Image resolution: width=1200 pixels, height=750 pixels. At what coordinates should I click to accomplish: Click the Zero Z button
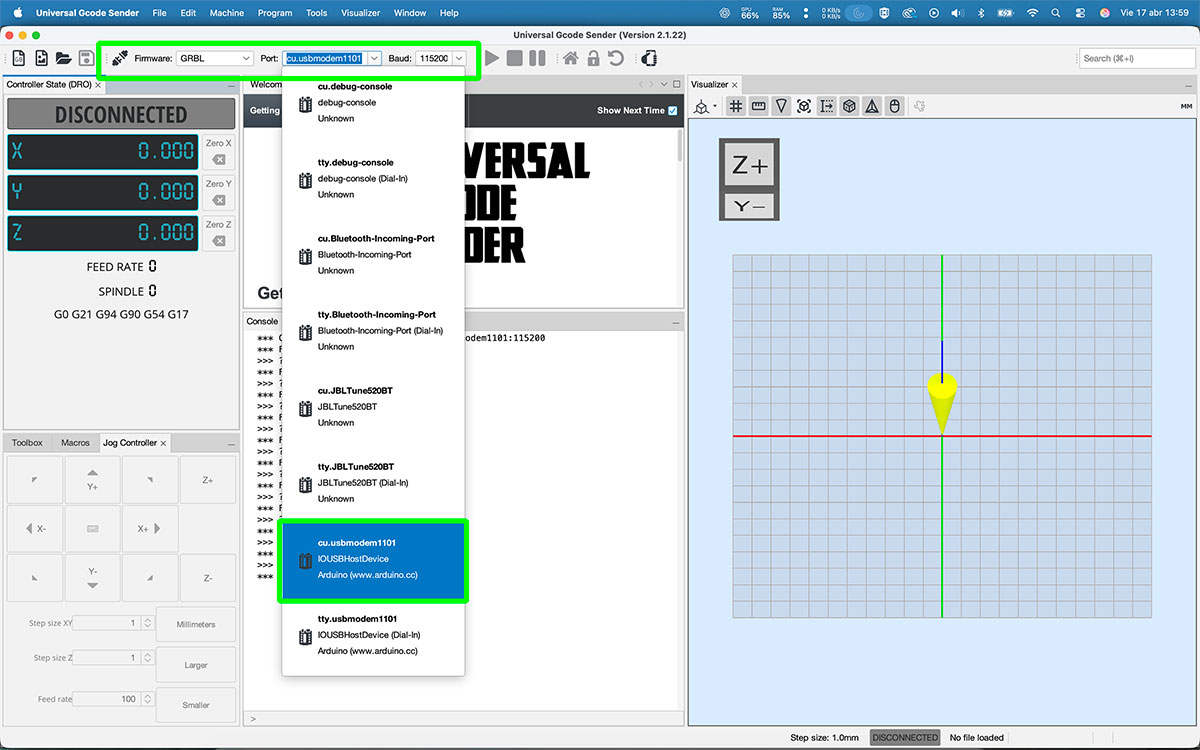pyautogui.click(x=219, y=232)
